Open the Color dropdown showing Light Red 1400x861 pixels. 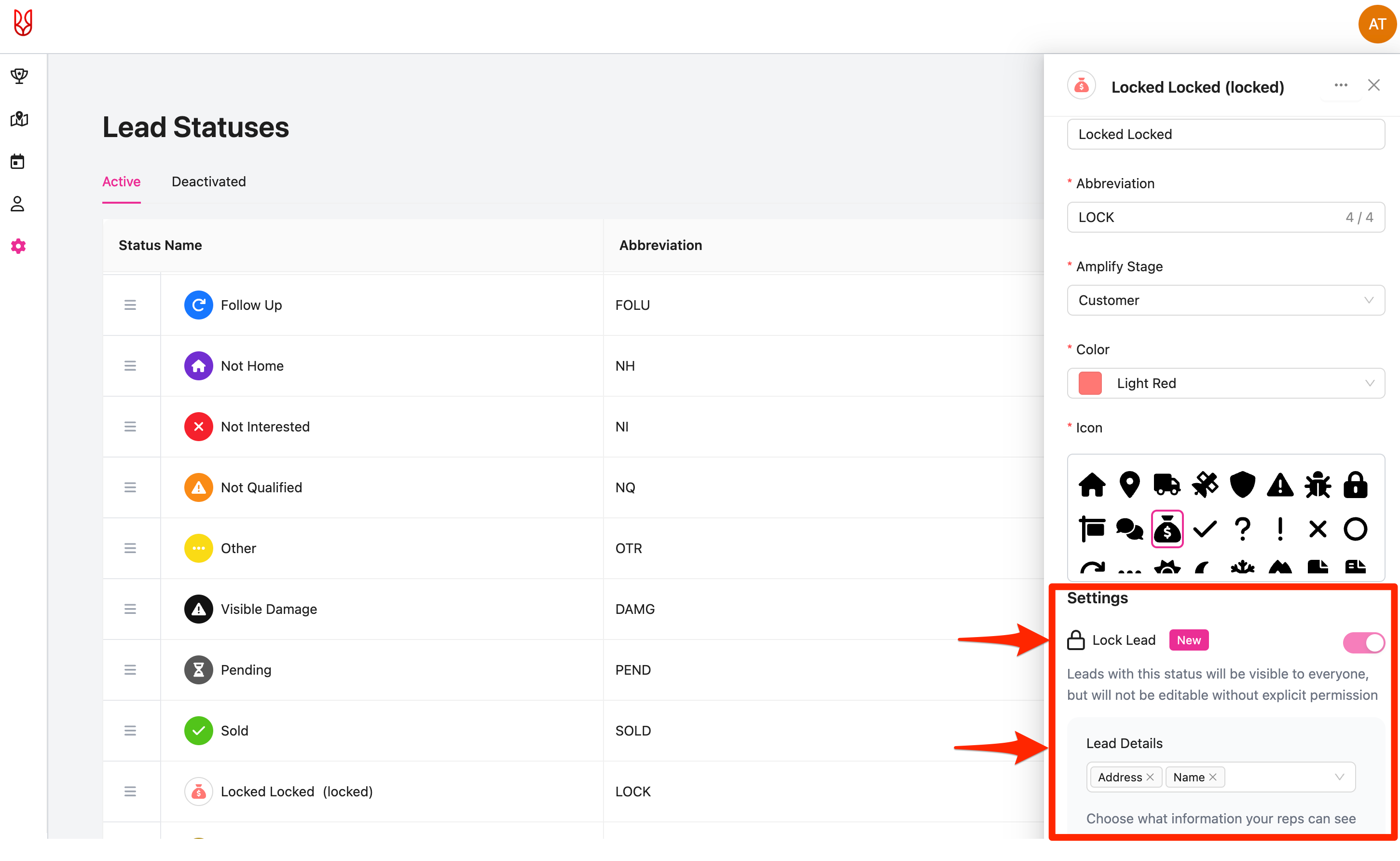tap(1225, 383)
